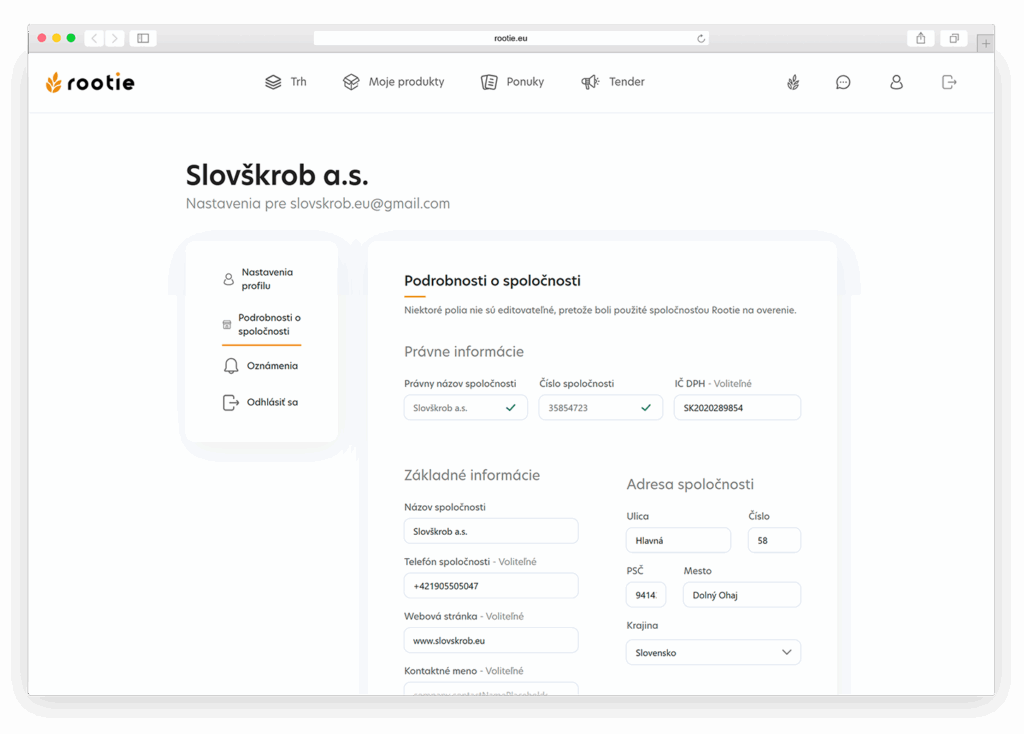Click inside the IČ DPH input field
This screenshot has width=1024, height=734.
point(737,407)
